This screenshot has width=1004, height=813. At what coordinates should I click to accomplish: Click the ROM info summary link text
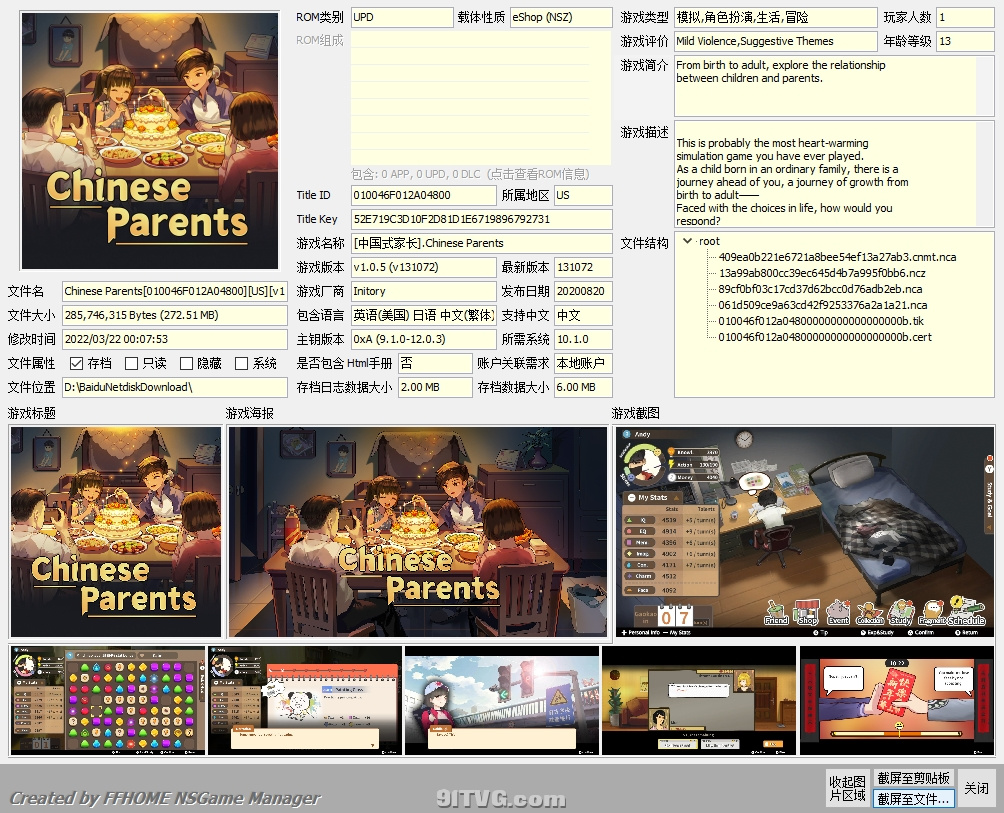pos(470,174)
